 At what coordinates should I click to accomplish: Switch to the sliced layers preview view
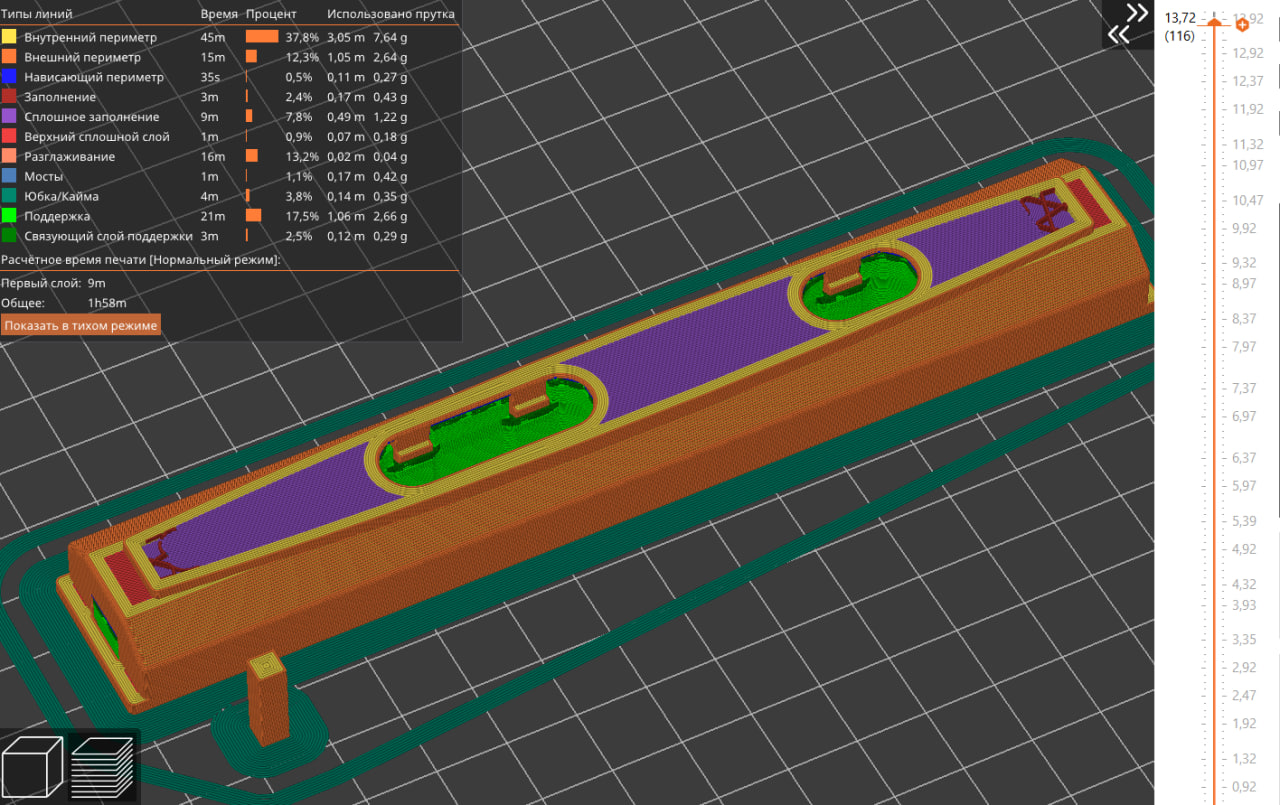point(103,767)
